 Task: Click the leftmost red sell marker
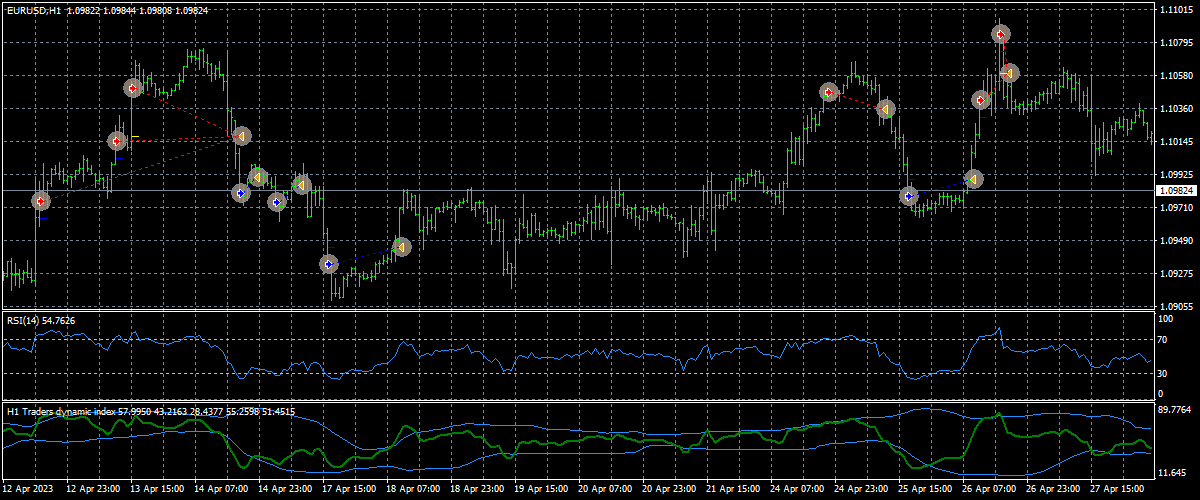41,201
